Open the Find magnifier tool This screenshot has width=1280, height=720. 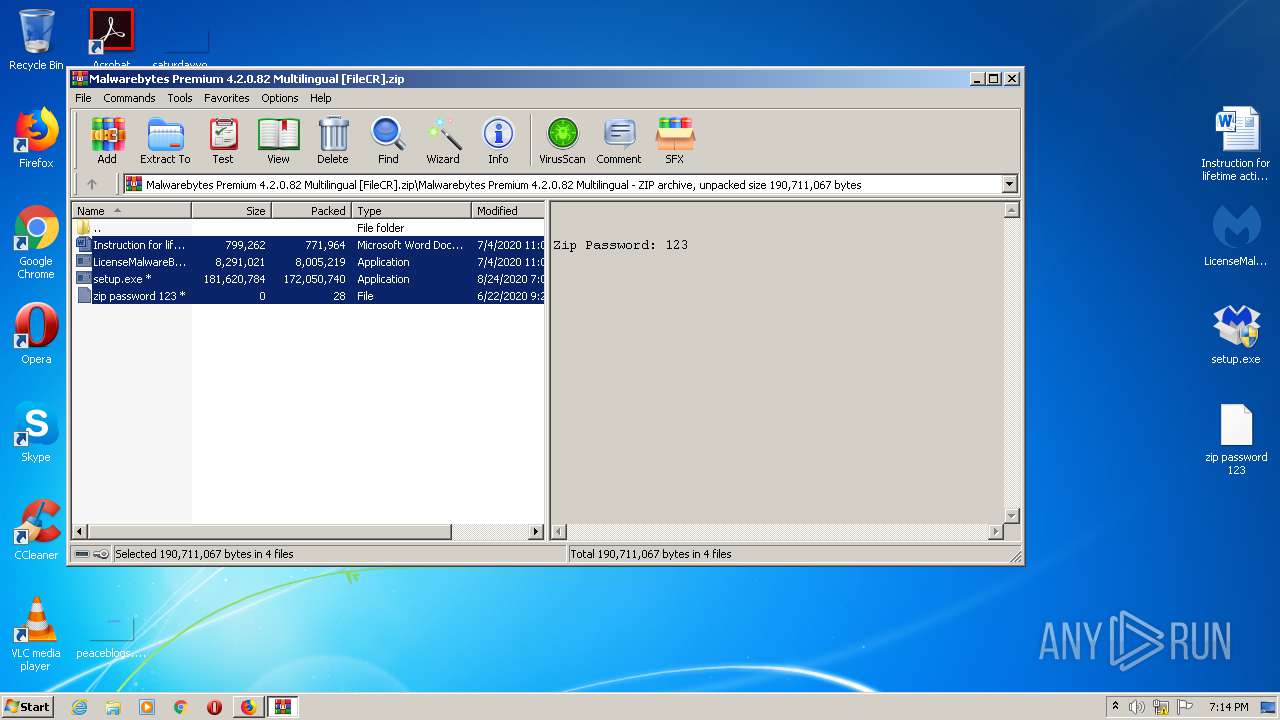point(388,140)
